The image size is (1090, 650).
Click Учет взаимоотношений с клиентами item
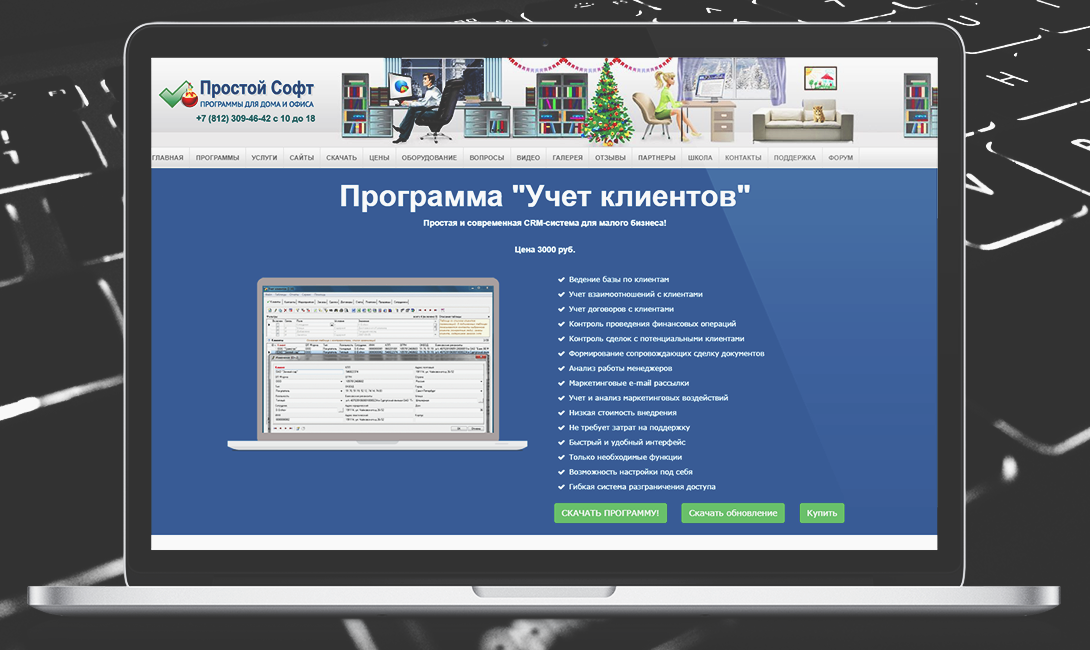click(x=635, y=294)
